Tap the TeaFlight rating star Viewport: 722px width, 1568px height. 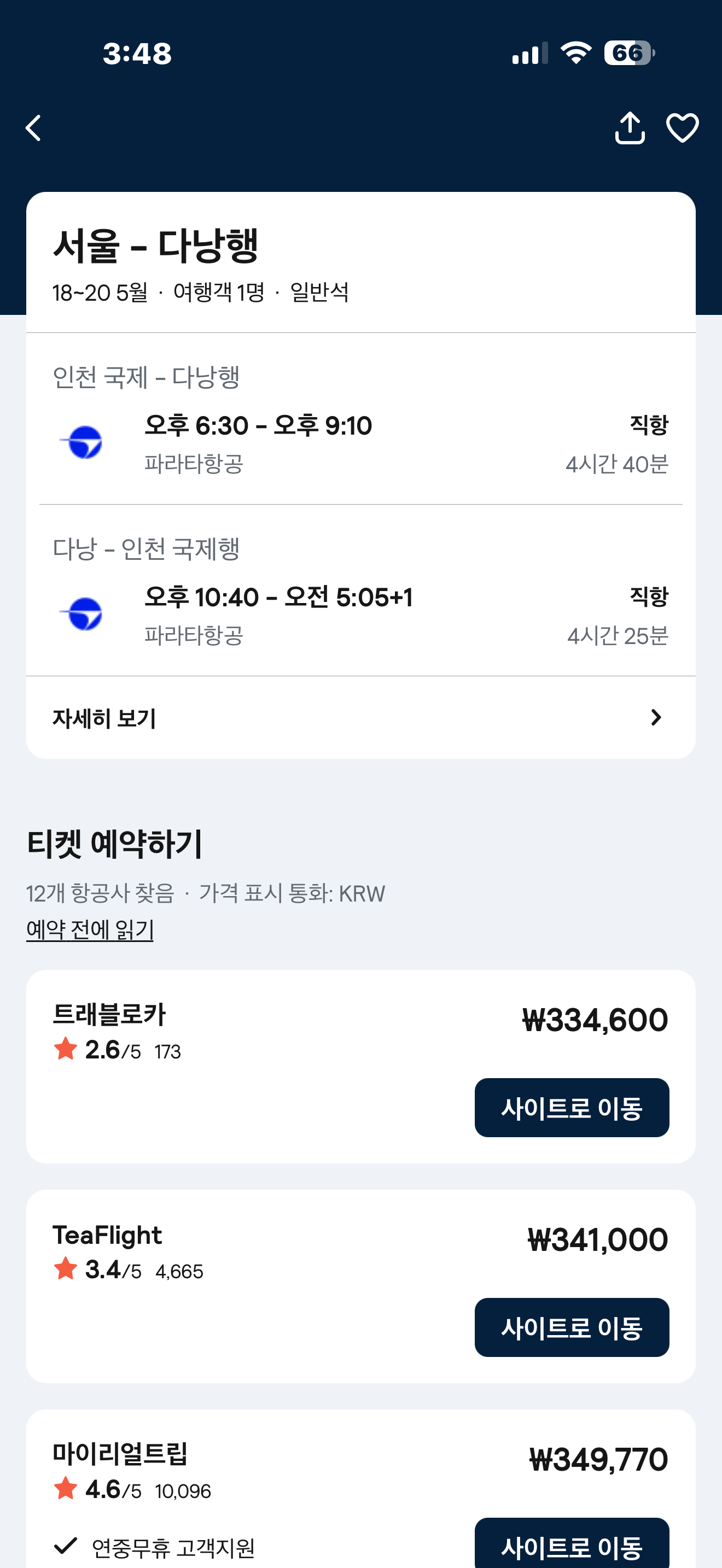(x=66, y=1269)
